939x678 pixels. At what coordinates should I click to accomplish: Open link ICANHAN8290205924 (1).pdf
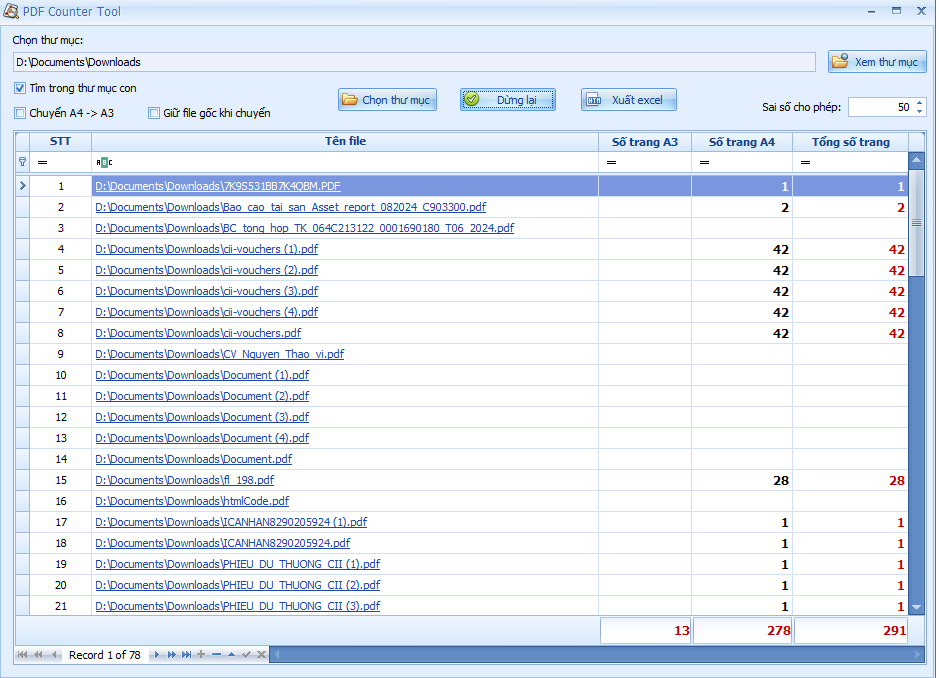point(231,522)
